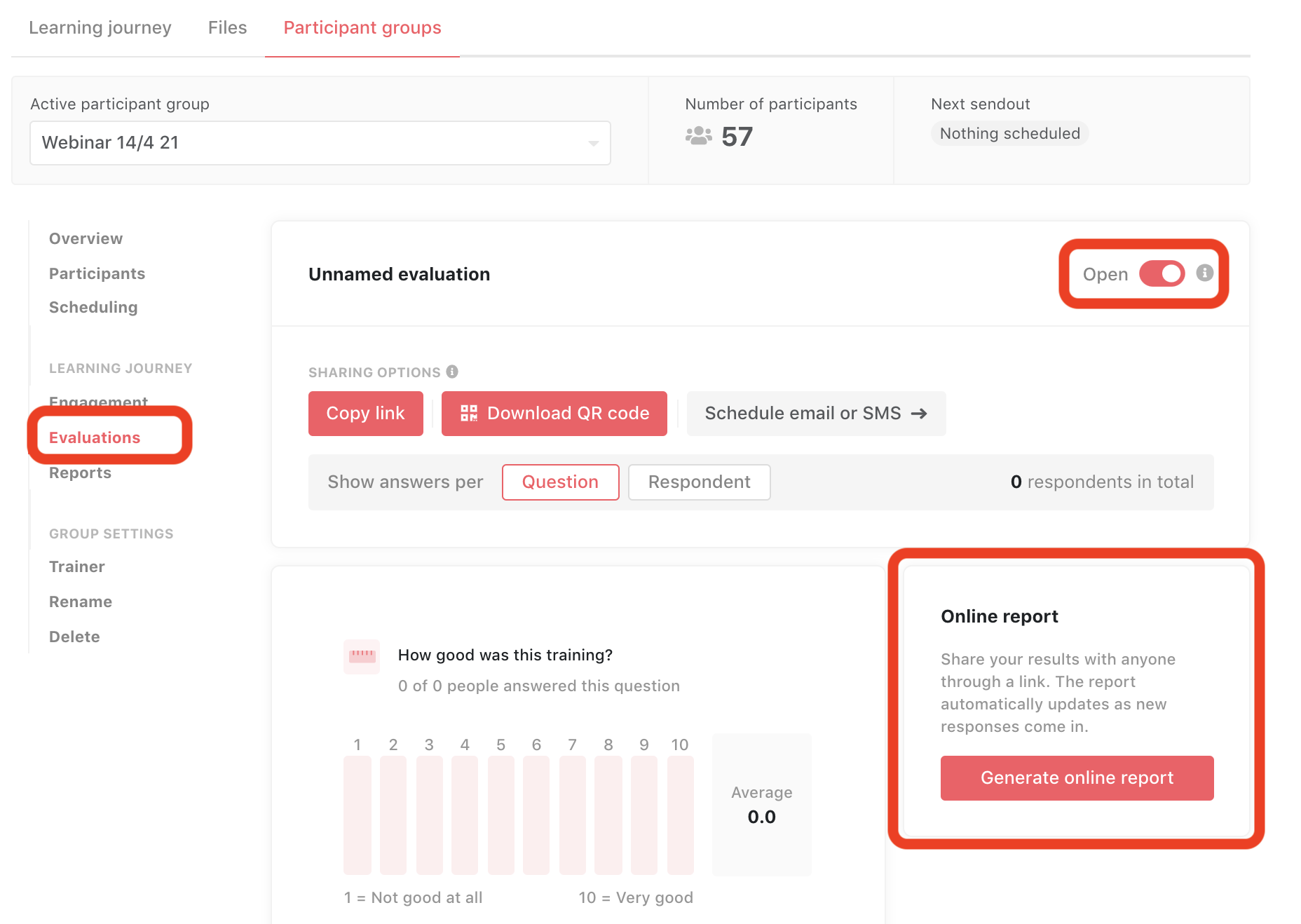The width and height of the screenshot is (1301, 924).
Task: Open the Active participant group dropdown
Action: pyautogui.click(x=320, y=143)
